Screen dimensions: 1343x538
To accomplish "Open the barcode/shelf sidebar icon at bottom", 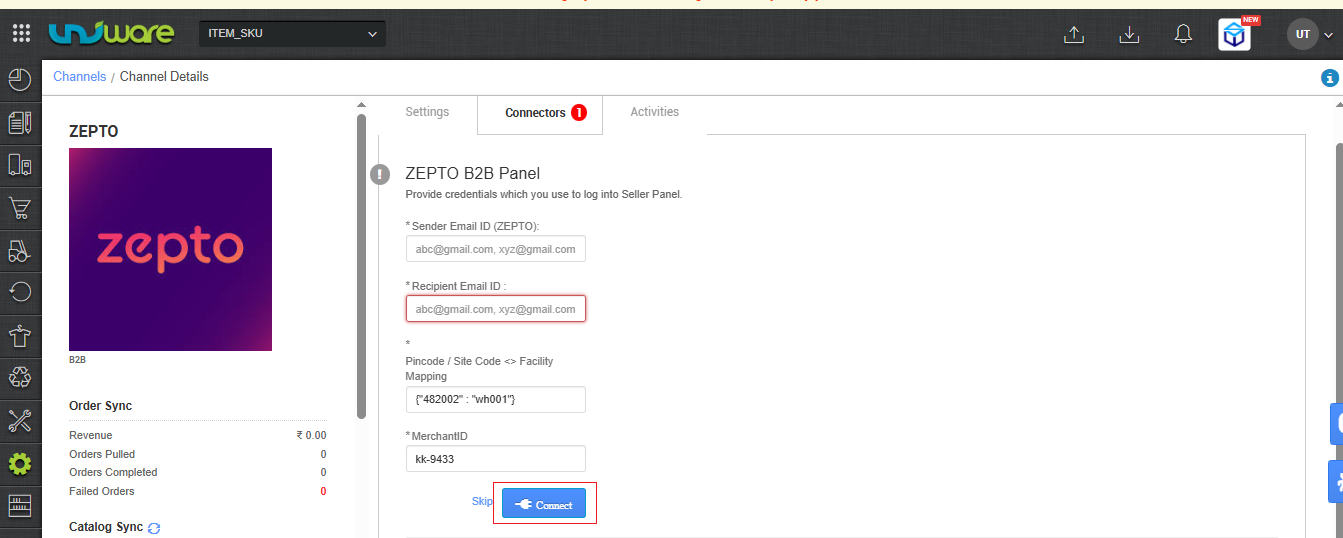I will [x=20, y=505].
